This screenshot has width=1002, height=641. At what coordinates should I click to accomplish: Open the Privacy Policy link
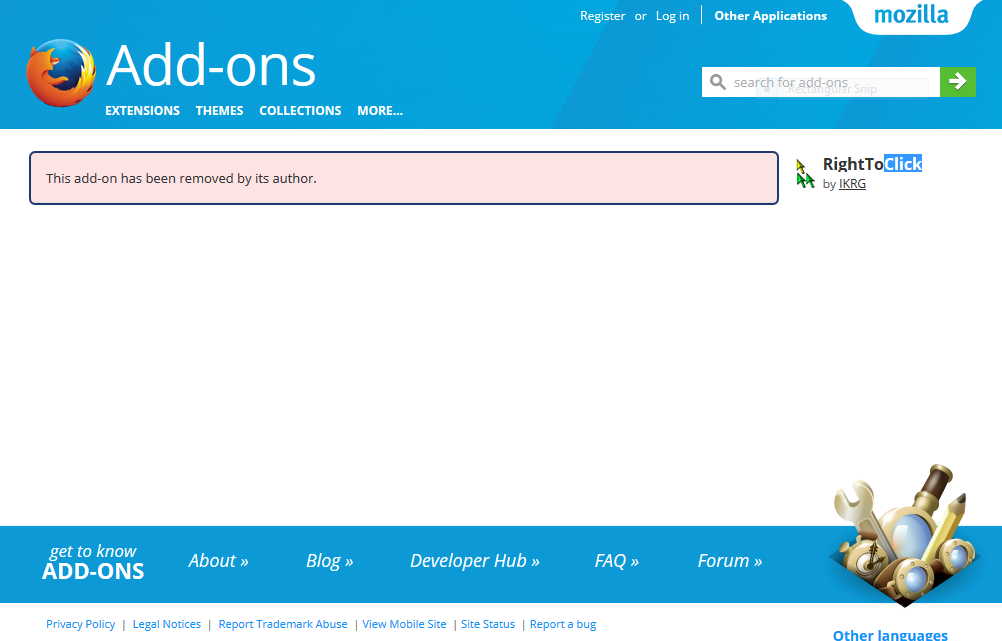80,624
